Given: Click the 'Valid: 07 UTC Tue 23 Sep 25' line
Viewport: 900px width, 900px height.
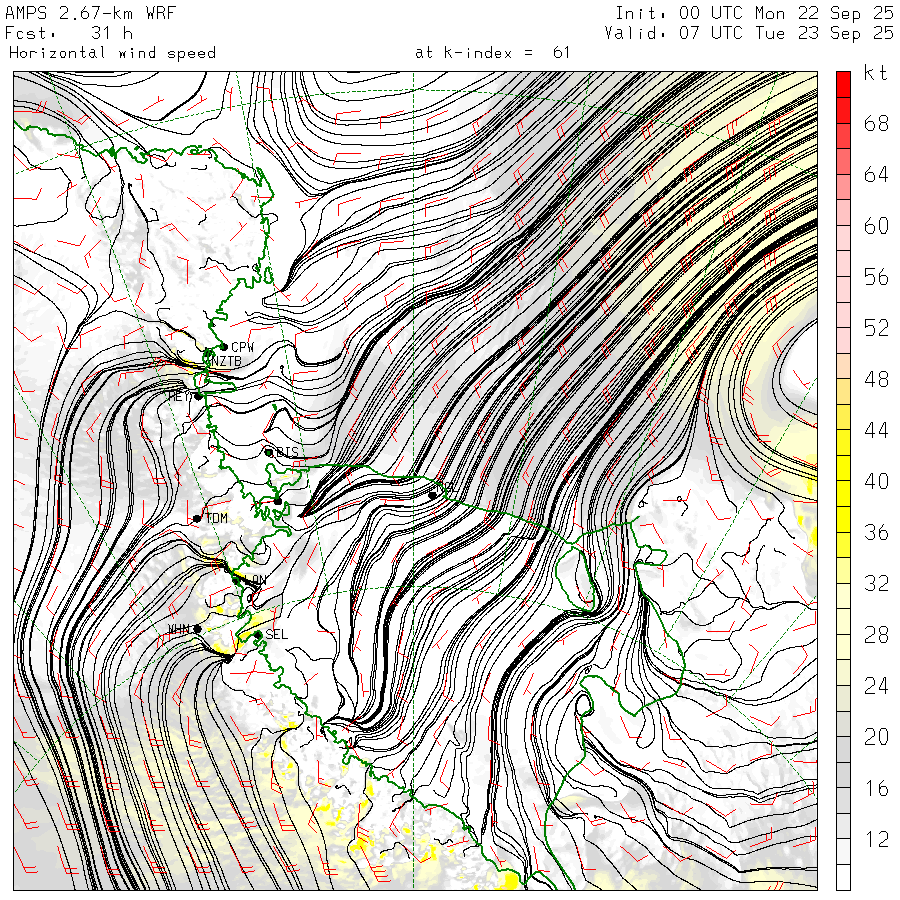Looking at the screenshot, I should 748,33.
